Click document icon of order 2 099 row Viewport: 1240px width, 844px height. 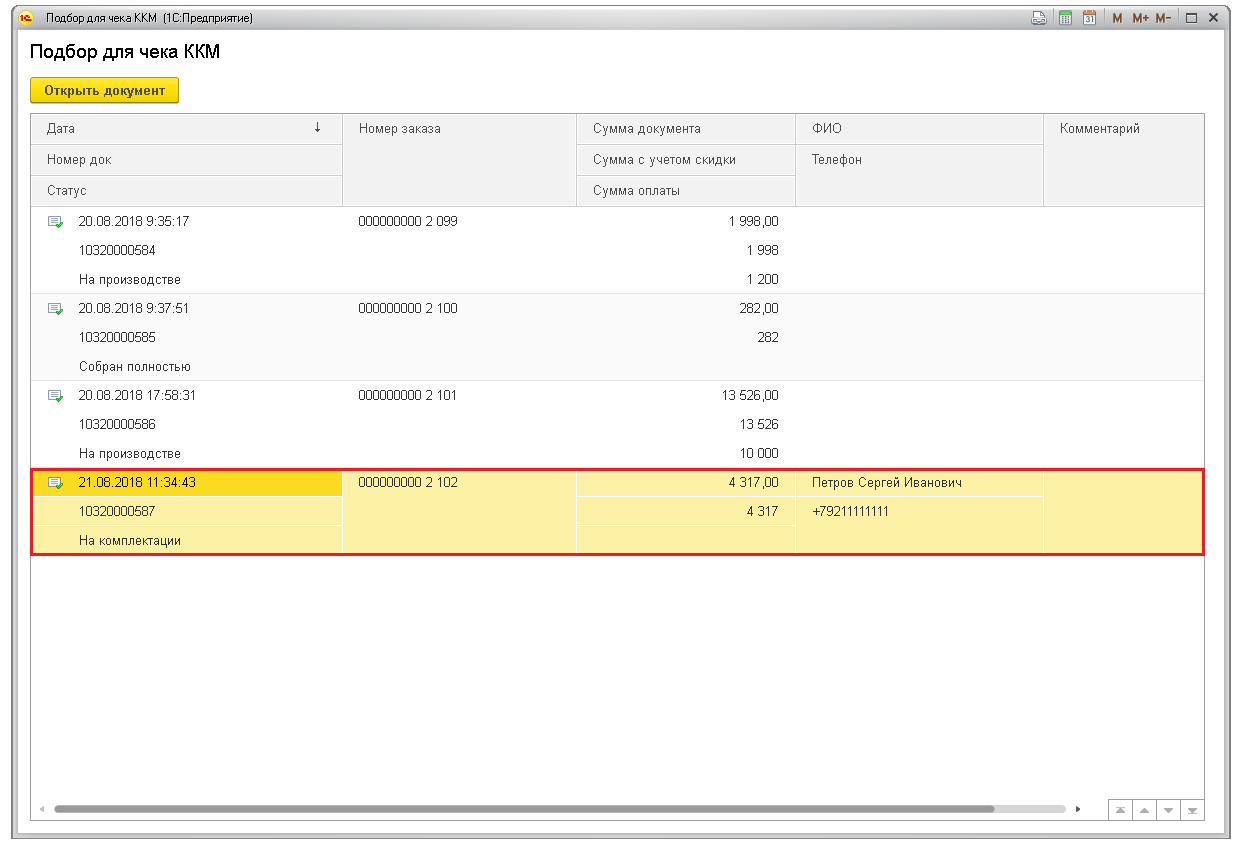pyautogui.click(x=55, y=222)
